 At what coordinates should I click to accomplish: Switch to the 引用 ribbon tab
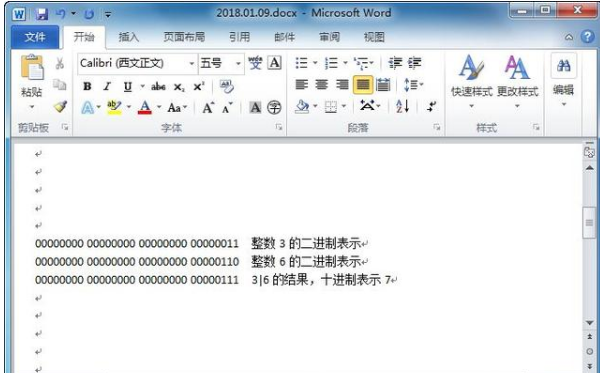tap(240, 37)
